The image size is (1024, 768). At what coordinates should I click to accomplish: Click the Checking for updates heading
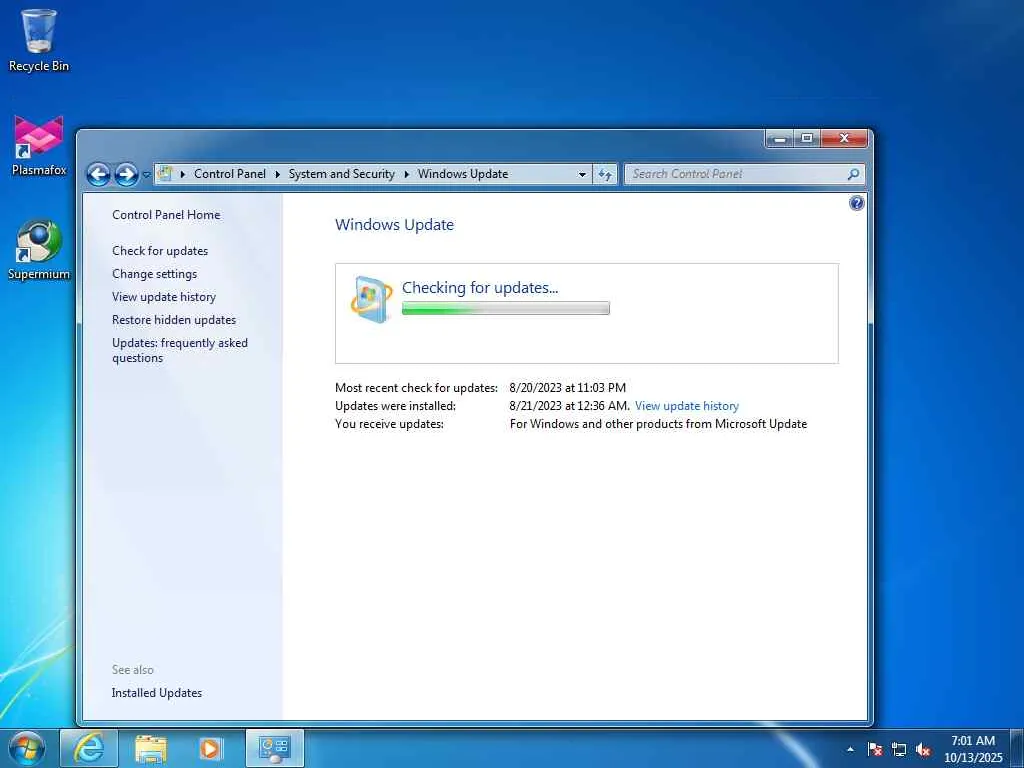click(x=480, y=287)
